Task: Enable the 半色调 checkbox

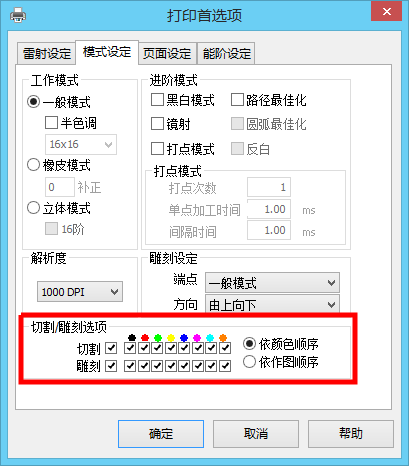Action: (51, 123)
